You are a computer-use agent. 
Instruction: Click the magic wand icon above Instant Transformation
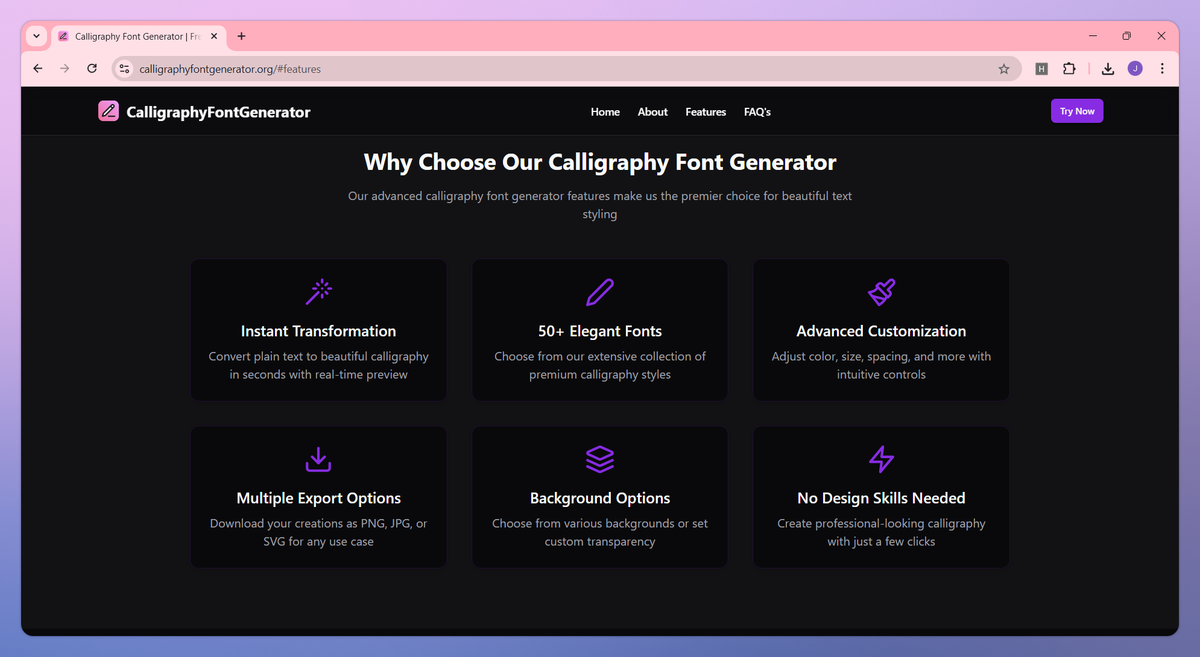pos(318,291)
